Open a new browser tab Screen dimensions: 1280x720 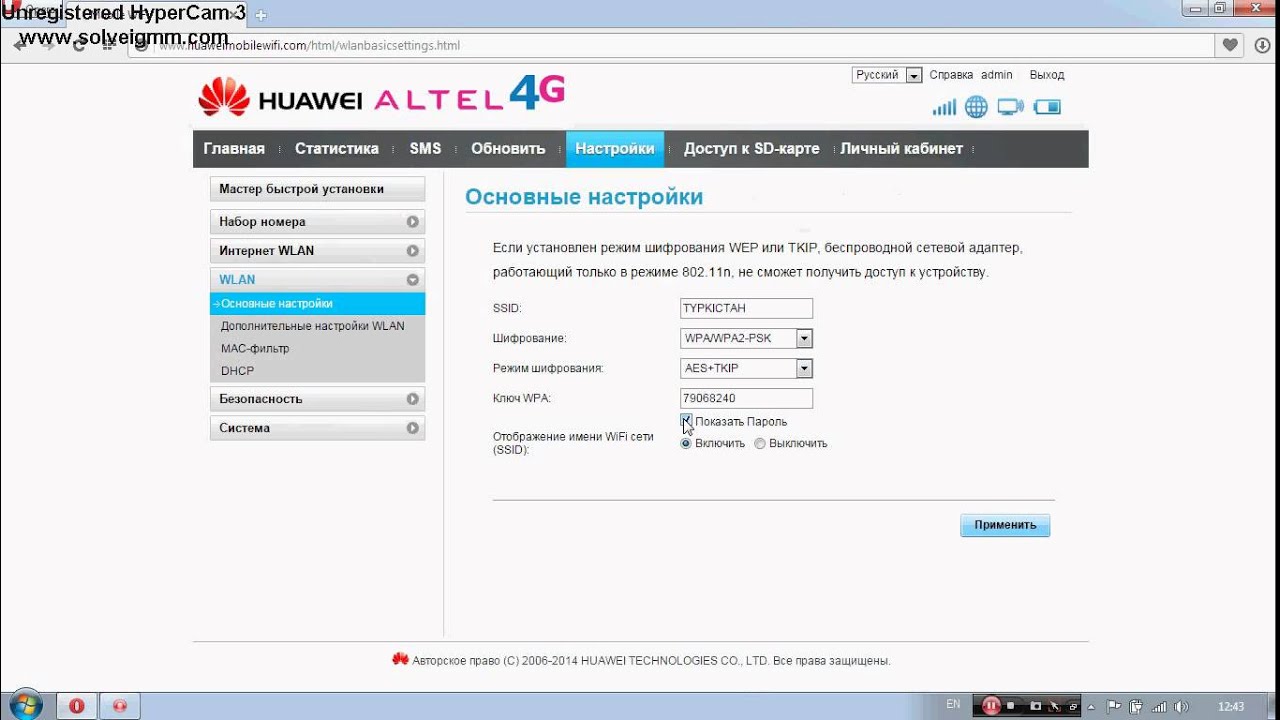[261, 16]
